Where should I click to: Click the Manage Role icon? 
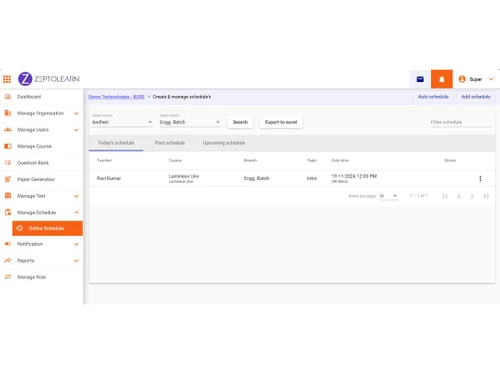[8, 277]
